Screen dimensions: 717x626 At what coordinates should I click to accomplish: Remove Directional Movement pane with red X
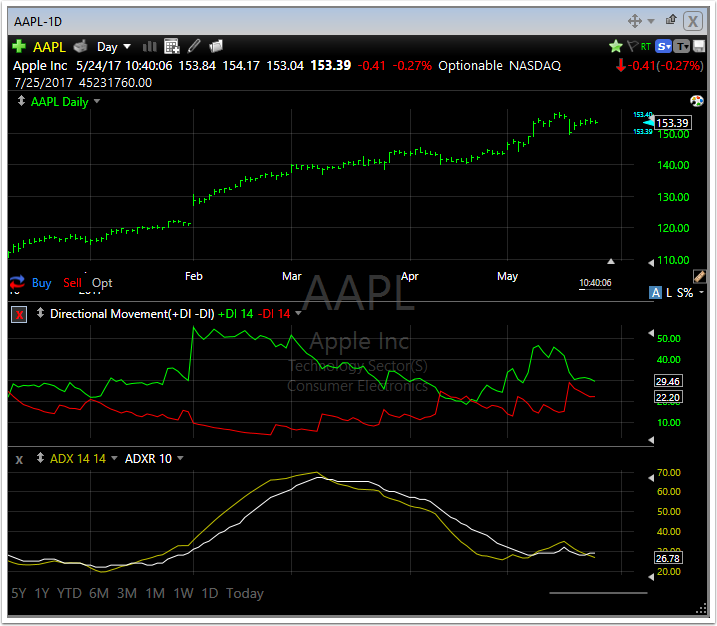click(x=19, y=315)
